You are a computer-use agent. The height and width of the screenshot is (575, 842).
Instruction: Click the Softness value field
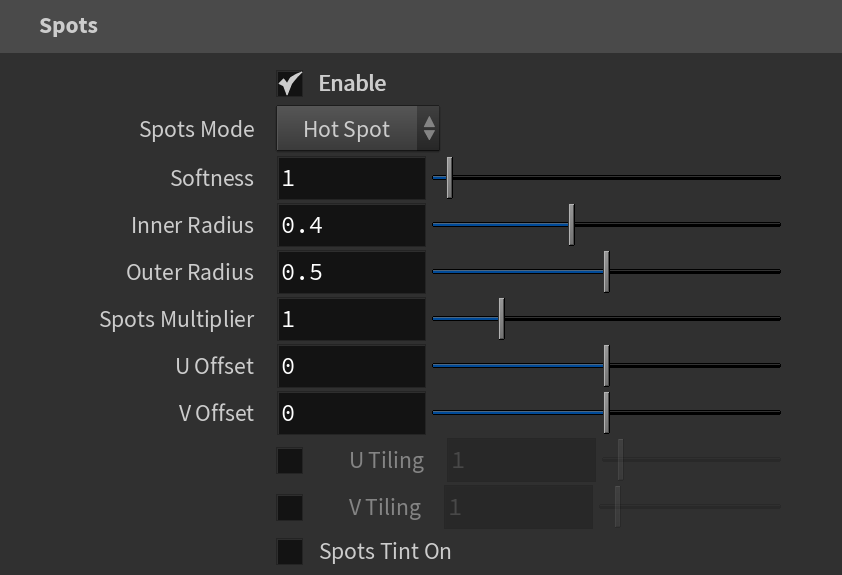[352, 178]
